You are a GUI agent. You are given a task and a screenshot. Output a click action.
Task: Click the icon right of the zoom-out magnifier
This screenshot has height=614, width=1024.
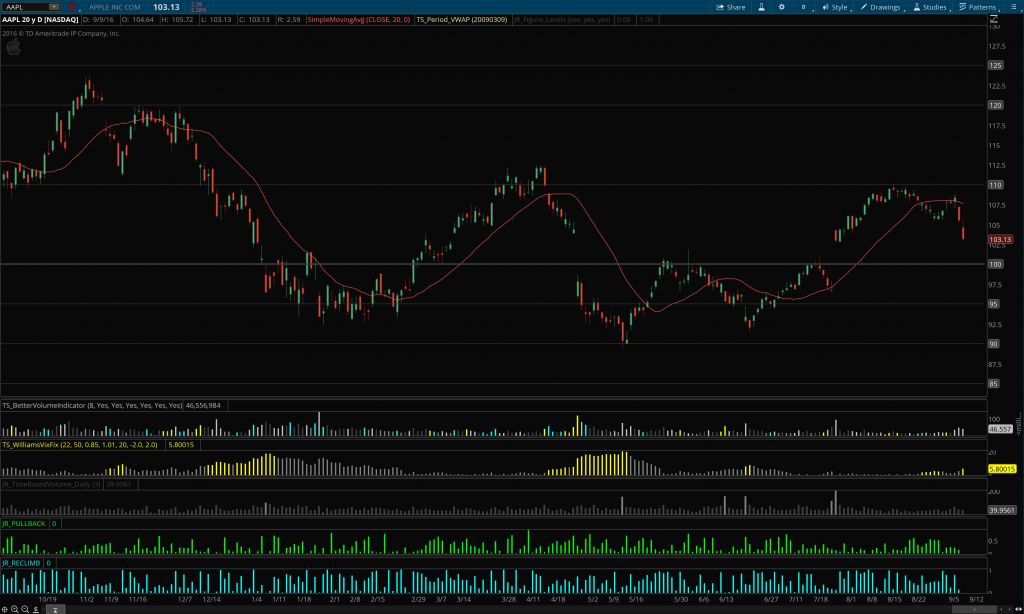click(x=36, y=609)
